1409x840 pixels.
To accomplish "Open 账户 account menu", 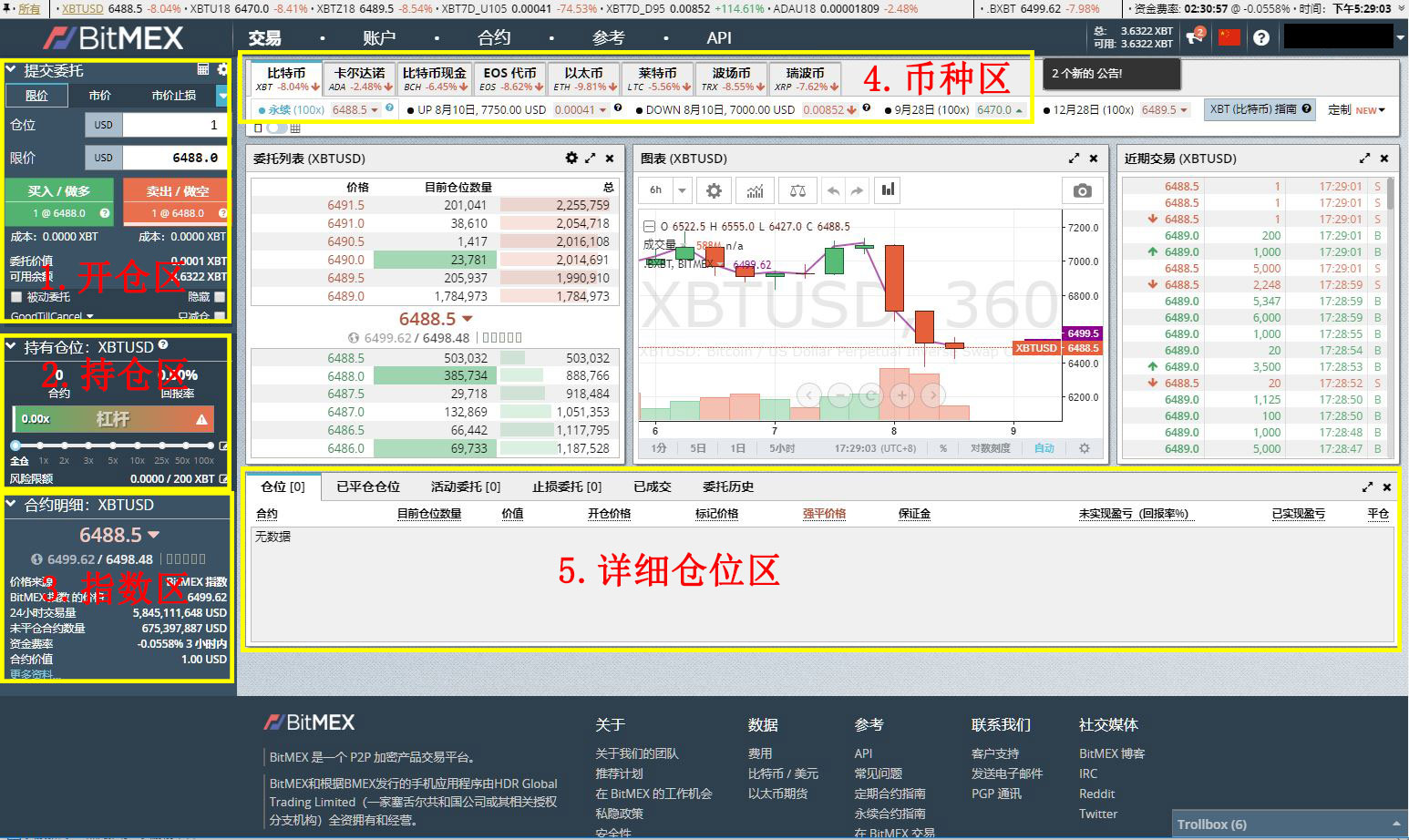I will 379,38.
